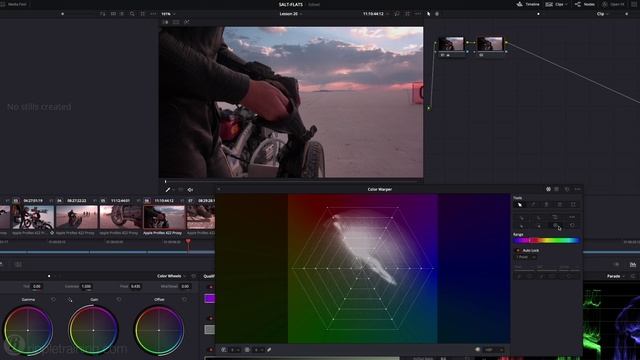Toggle the highlight wand icon above the viewer
Viewport: 640px width, 360px height.
187,22
